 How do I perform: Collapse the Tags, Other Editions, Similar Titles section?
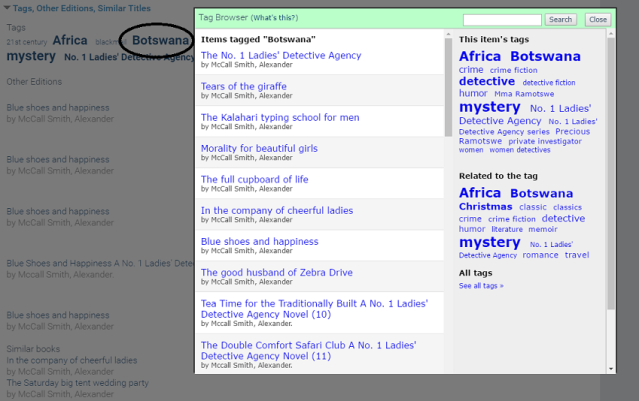coord(6,8)
